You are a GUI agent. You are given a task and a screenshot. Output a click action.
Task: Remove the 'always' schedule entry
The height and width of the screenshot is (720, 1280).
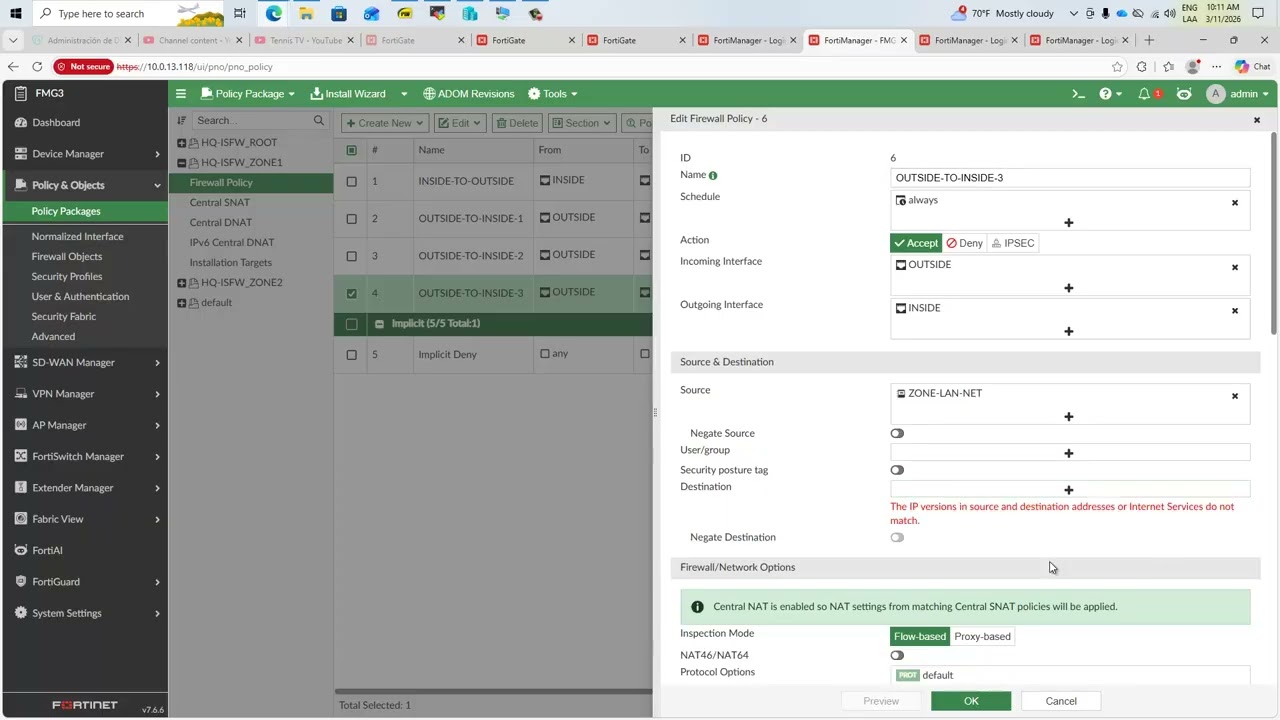(x=1235, y=203)
